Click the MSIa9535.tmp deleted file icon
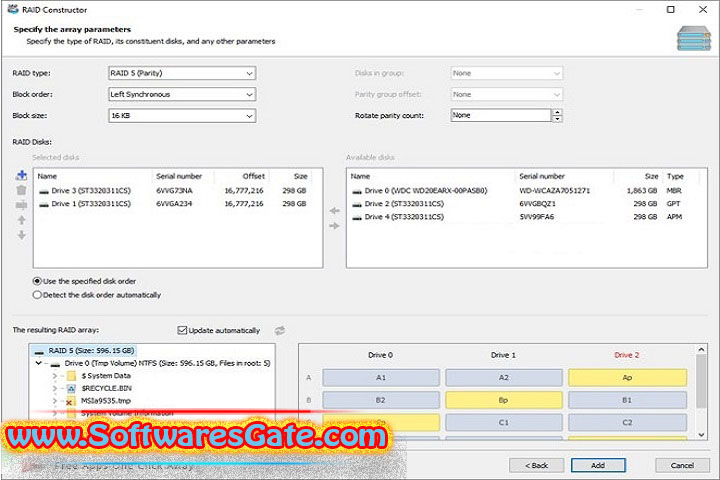 [70, 401]
